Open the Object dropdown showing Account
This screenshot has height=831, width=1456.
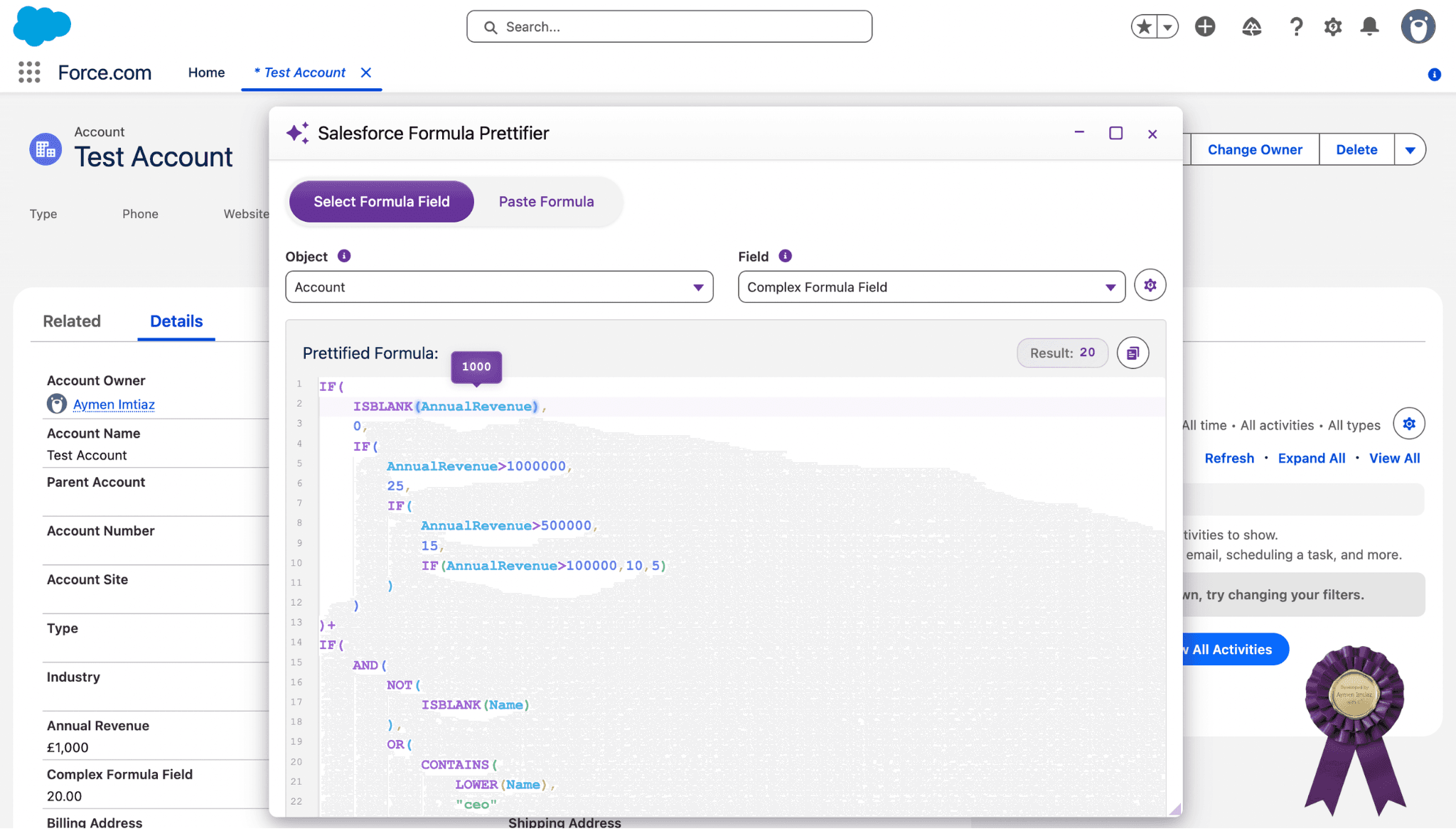pos(499,287)
